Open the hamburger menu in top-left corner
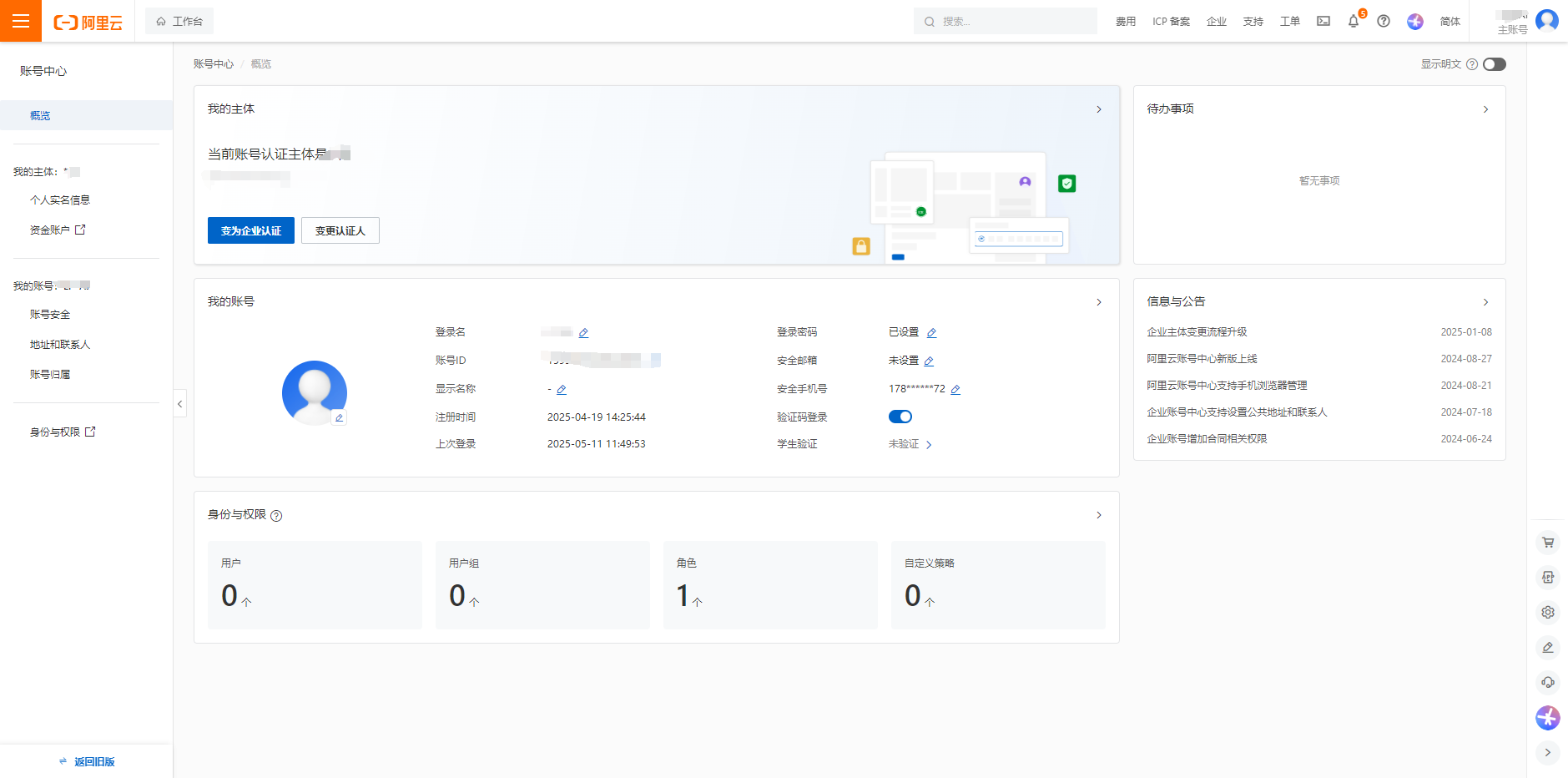This screenshot has height=778, width=1568. (x=21, y=21)
